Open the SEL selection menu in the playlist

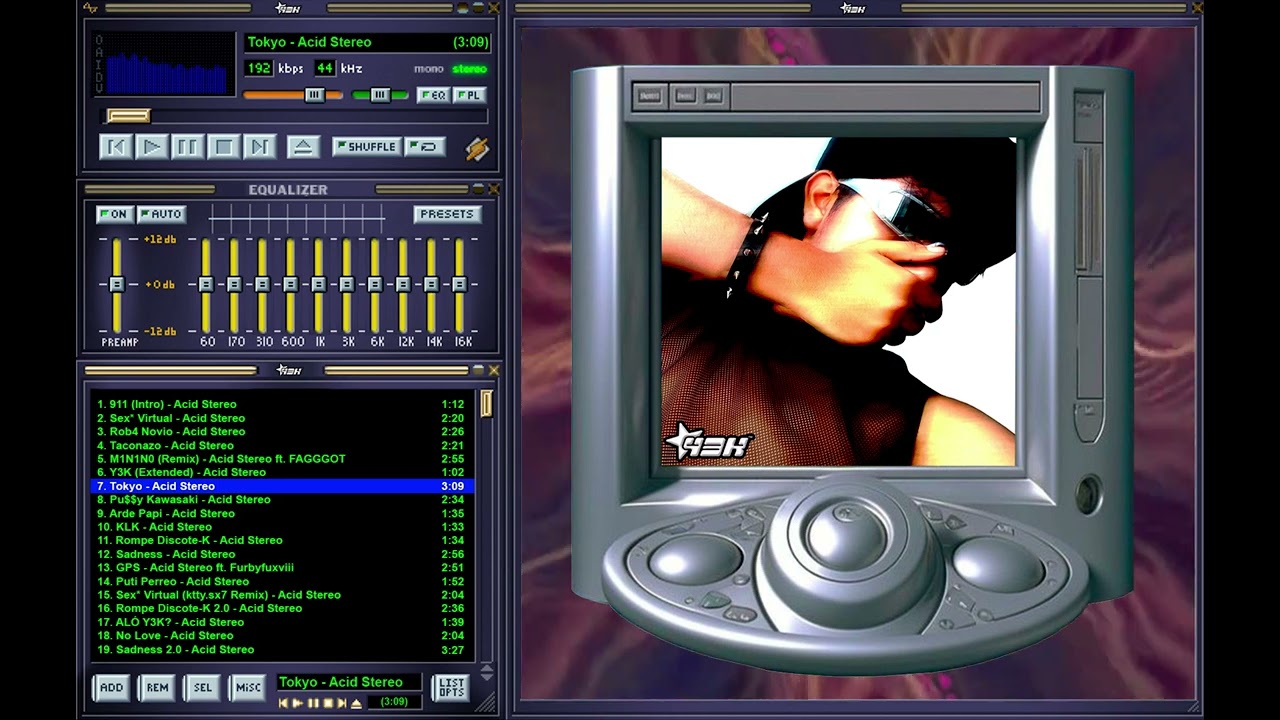coord(203,688)
